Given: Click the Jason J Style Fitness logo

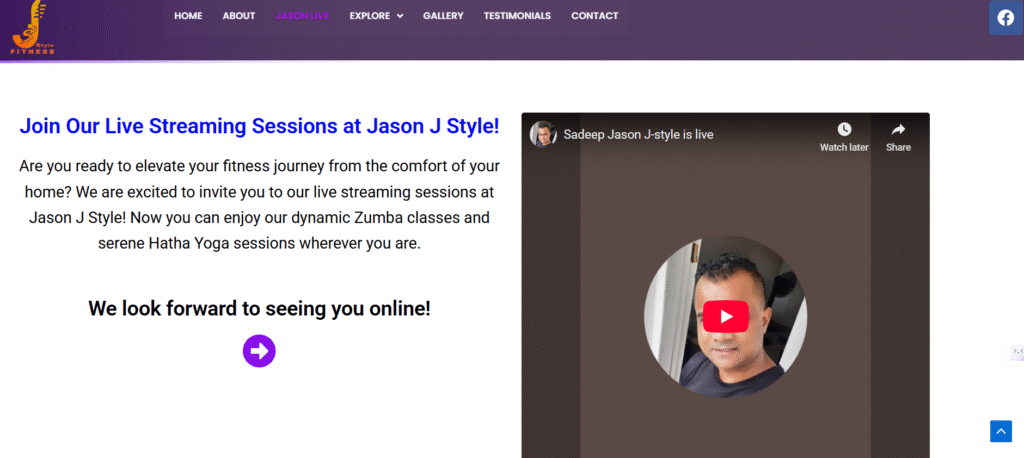Looking at the screenshot, I should coord(34,28).
